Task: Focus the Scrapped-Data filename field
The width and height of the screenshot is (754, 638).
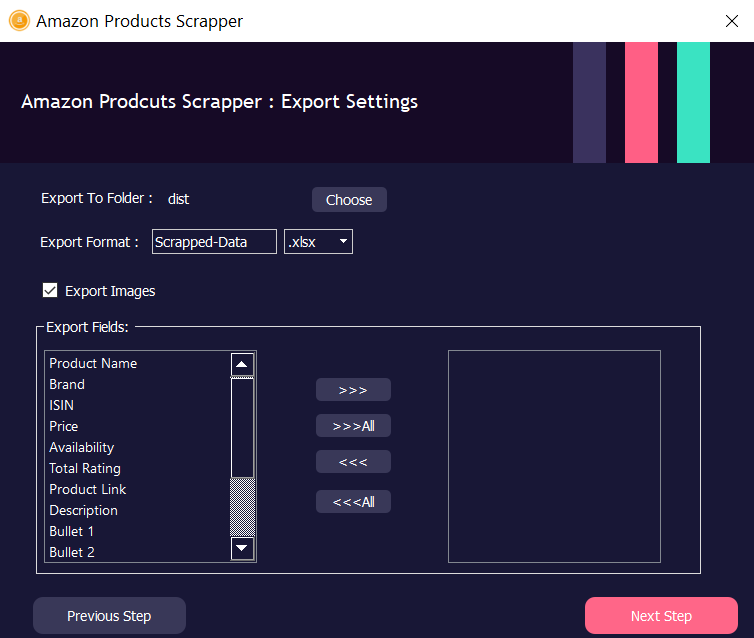Action: (214, 241)
